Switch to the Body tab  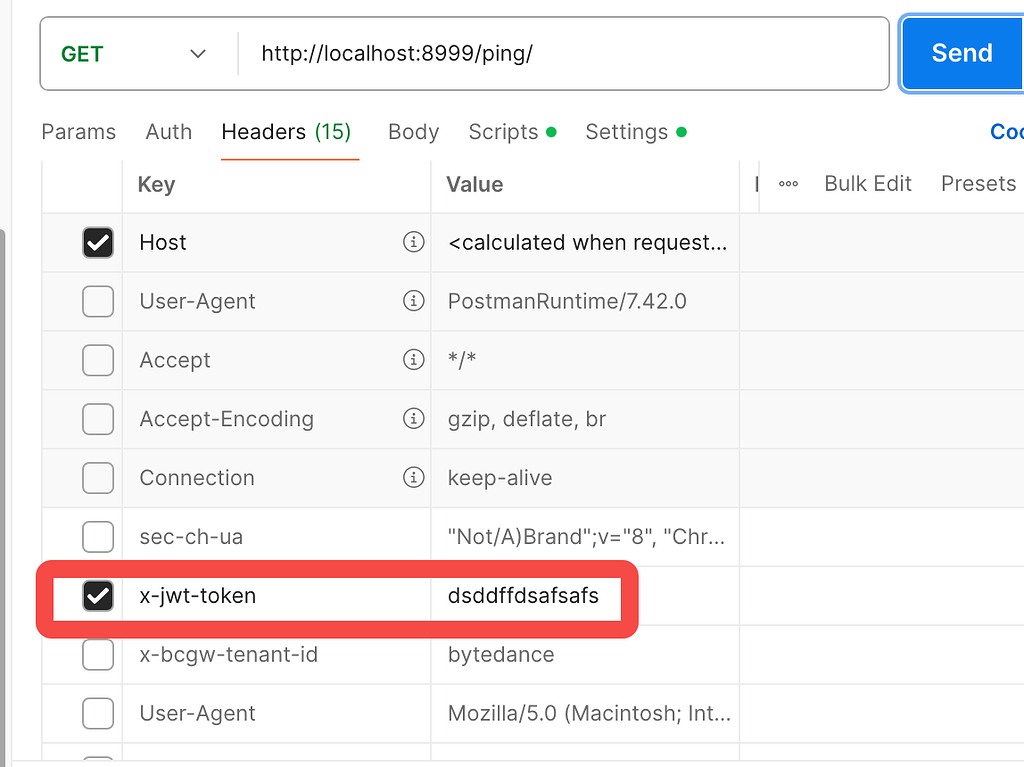pyautogui.click(x=413, y=131)
